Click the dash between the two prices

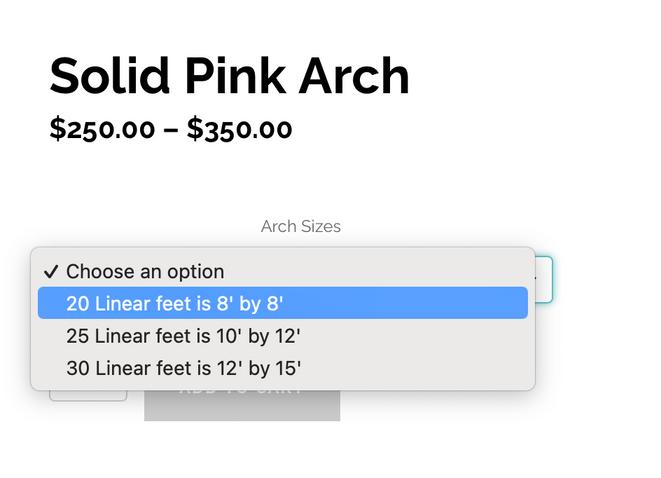coord(171,129)
